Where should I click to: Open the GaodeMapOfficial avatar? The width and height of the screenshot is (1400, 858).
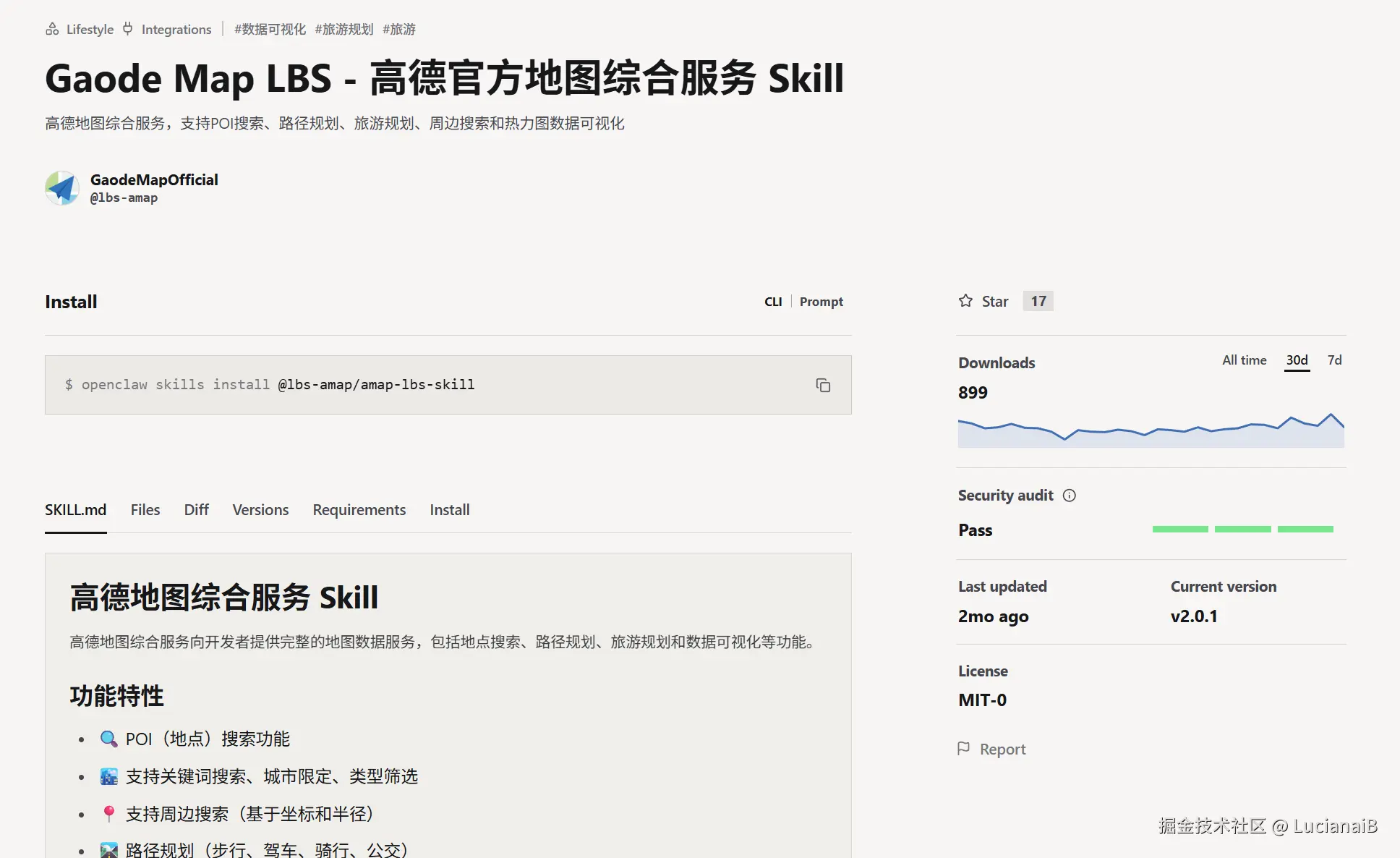click(62, 188)
